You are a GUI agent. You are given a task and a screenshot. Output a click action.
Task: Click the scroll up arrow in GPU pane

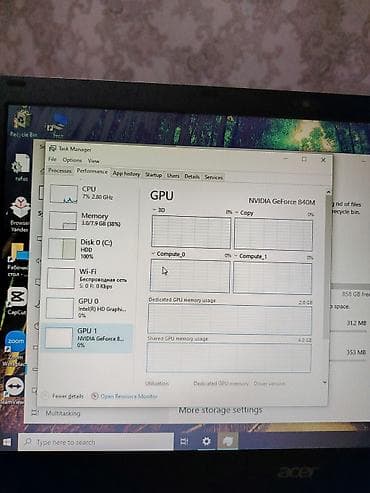point(328,192)
